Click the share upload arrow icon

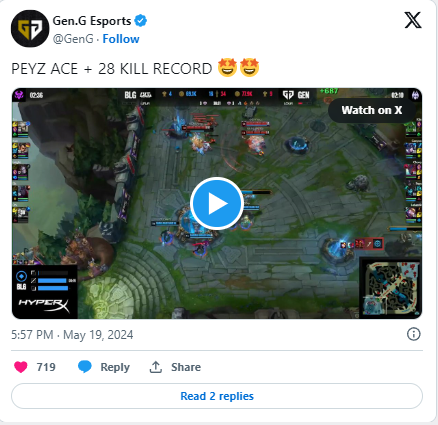(155, 367)
